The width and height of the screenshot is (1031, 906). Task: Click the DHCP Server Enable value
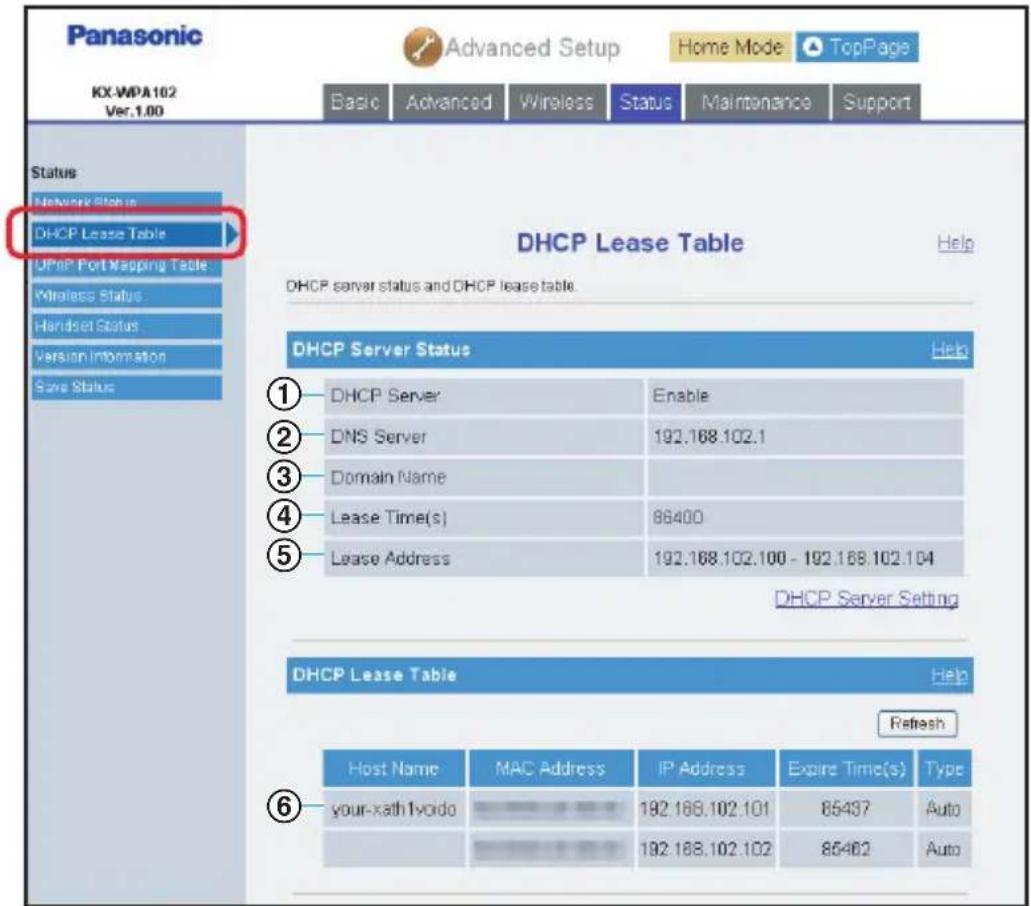coord(681,396)
